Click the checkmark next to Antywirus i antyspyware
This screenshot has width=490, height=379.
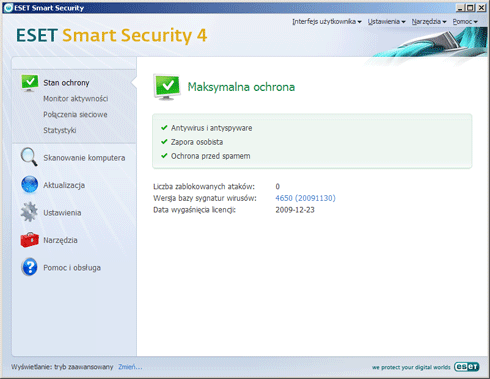coord(164,128)
